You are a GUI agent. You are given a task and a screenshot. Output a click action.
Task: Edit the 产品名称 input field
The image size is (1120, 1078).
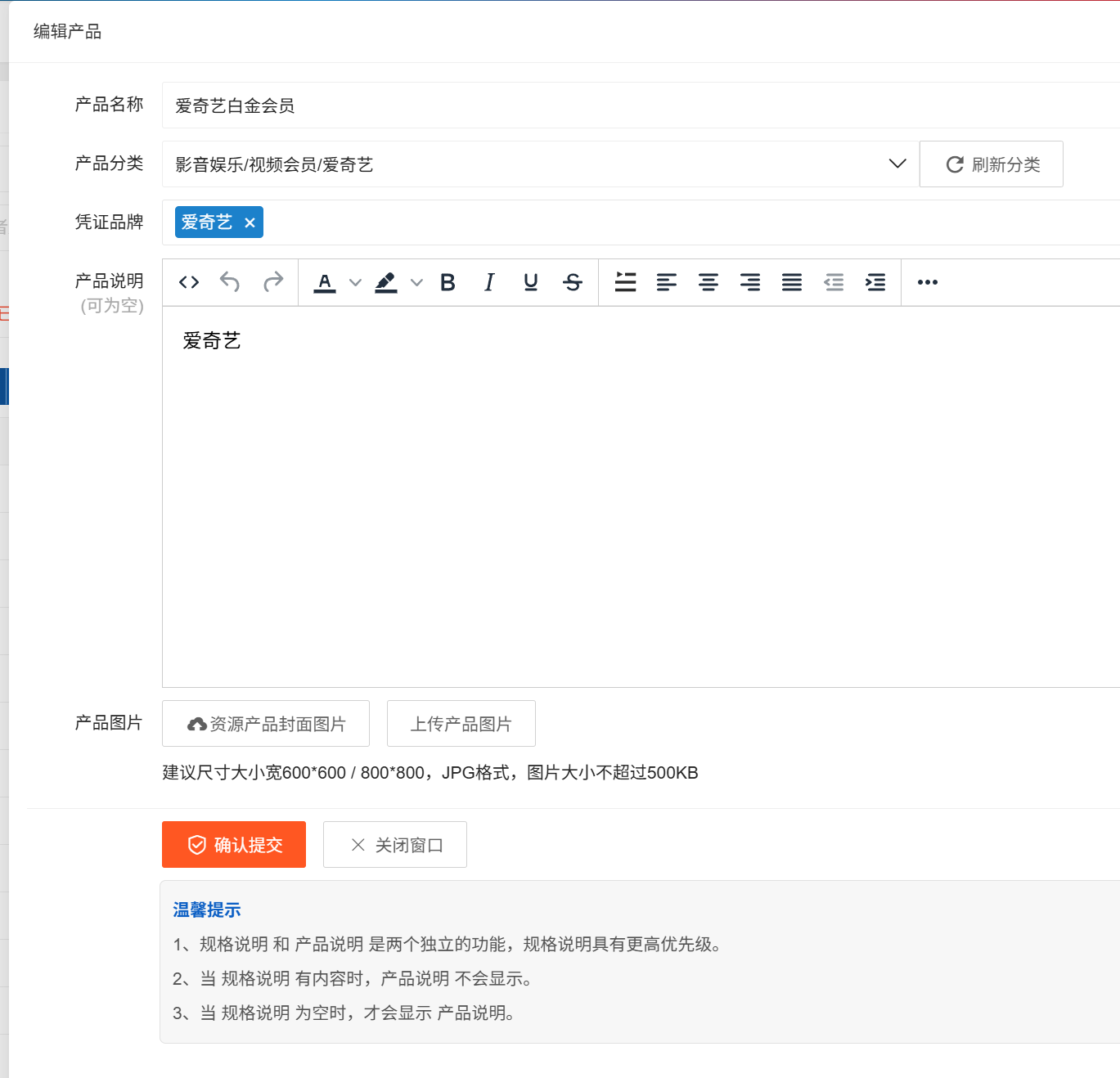[641, 106]
